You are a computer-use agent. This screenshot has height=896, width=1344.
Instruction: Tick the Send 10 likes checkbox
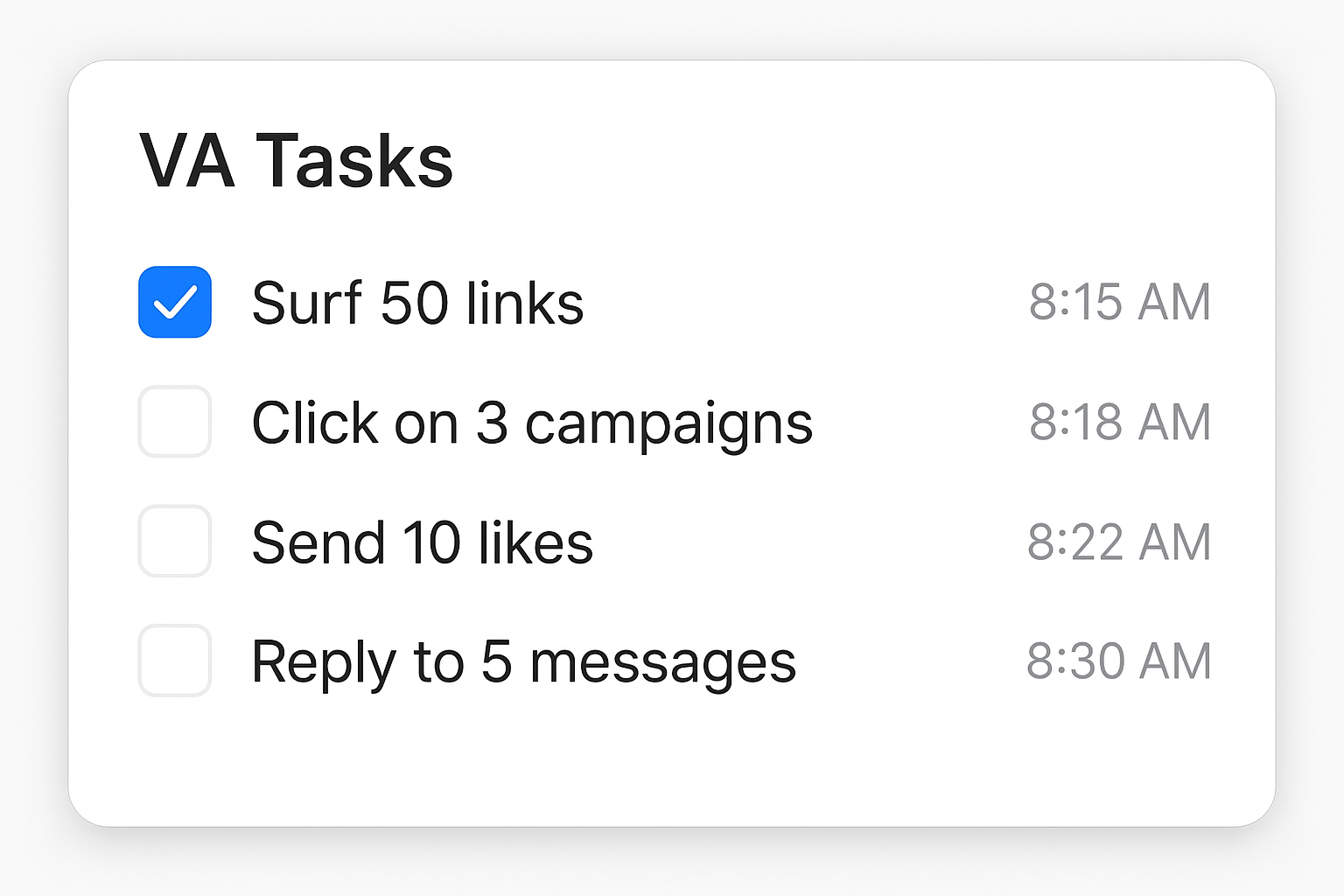(175, 541)
